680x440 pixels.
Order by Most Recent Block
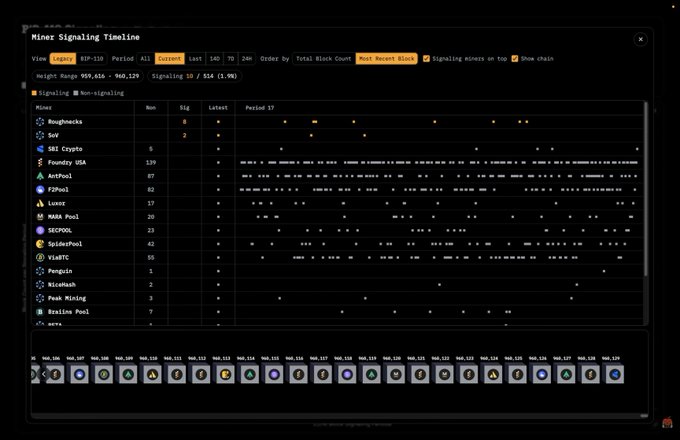click(x=387, y=59)
